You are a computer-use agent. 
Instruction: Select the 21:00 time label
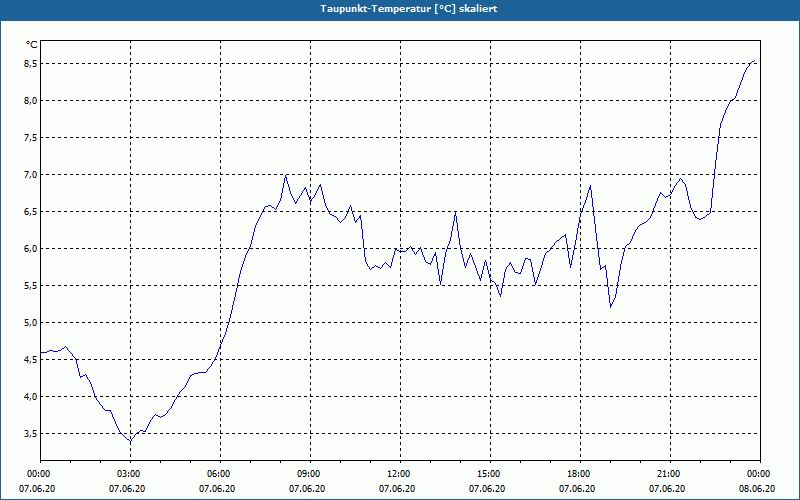(670, 474)
